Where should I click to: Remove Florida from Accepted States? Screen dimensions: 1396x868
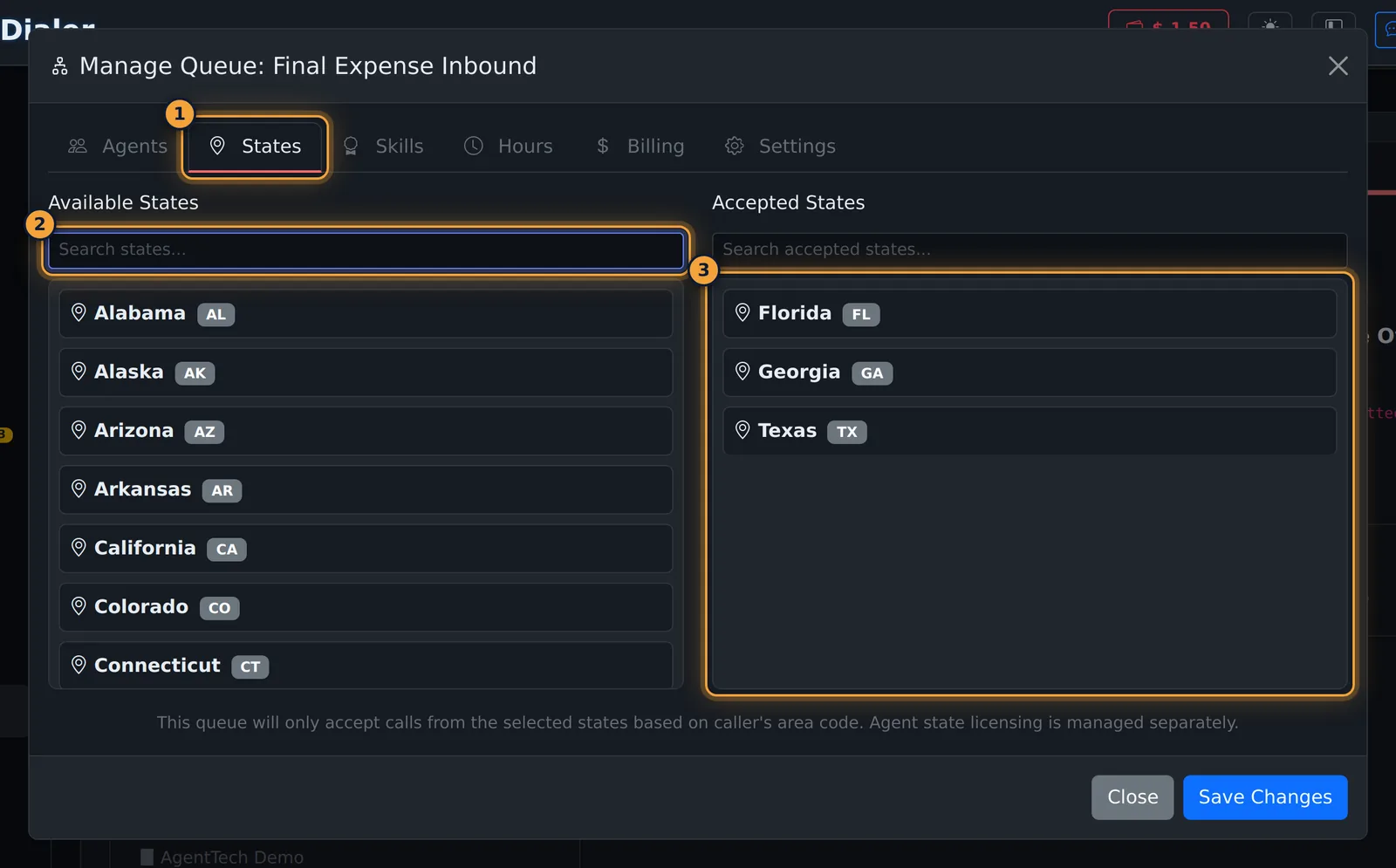pyautogui.click(x=1030, y=314)
